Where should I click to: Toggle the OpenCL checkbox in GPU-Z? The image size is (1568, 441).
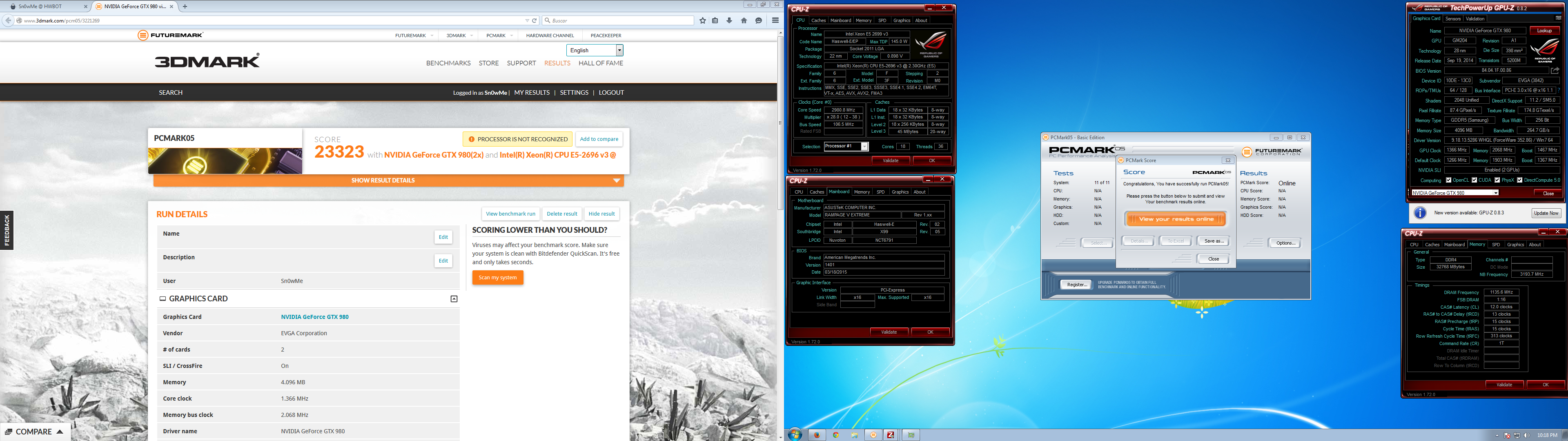(1449, 180)
